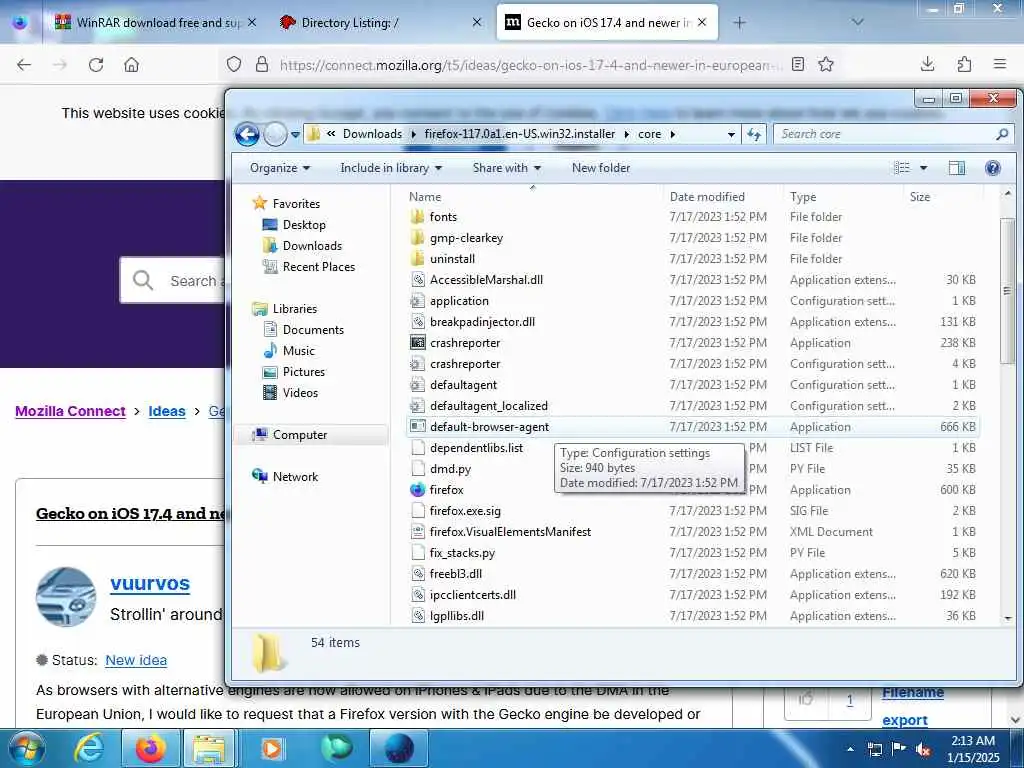
Task: Sort files by Size column
Action: pyautogui.click(x=920, y=197)
